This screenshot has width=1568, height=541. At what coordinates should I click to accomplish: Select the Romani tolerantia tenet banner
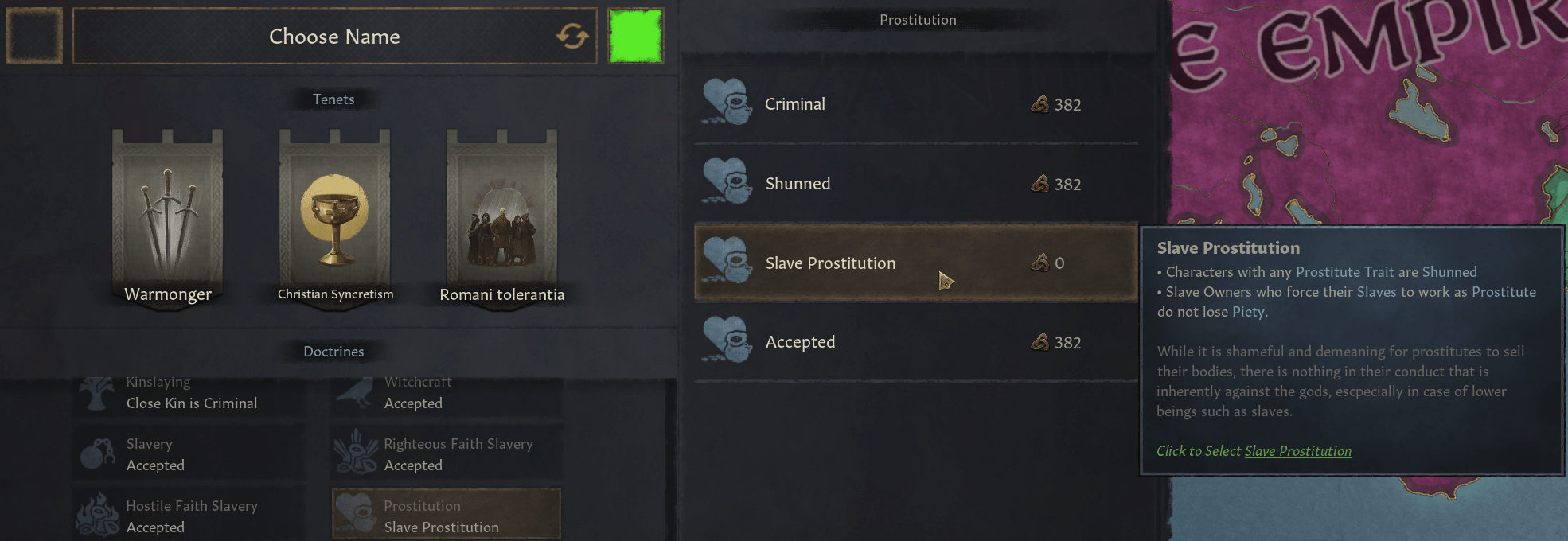pyautogui.click(x=502, y=218)
